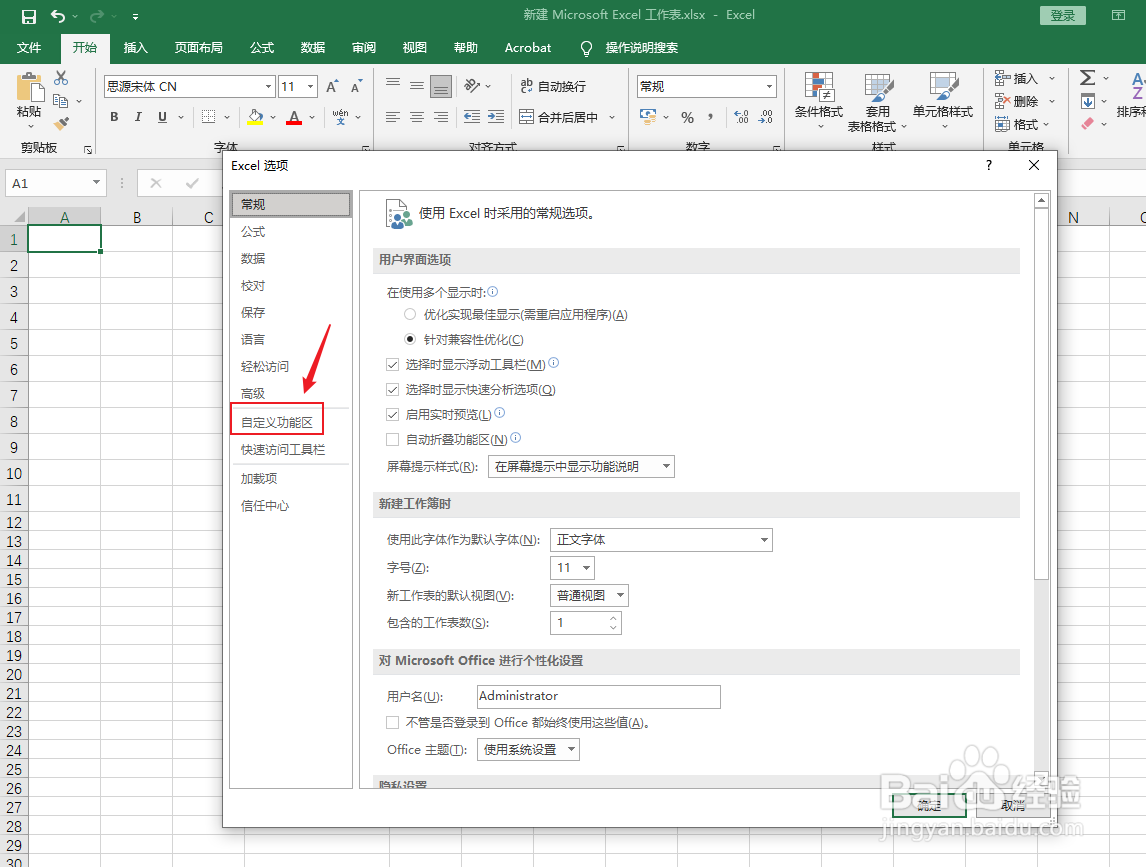Open 屏幕提示样式 dropdown
The image size is (1146, 867).
click(x=581, y=466)
